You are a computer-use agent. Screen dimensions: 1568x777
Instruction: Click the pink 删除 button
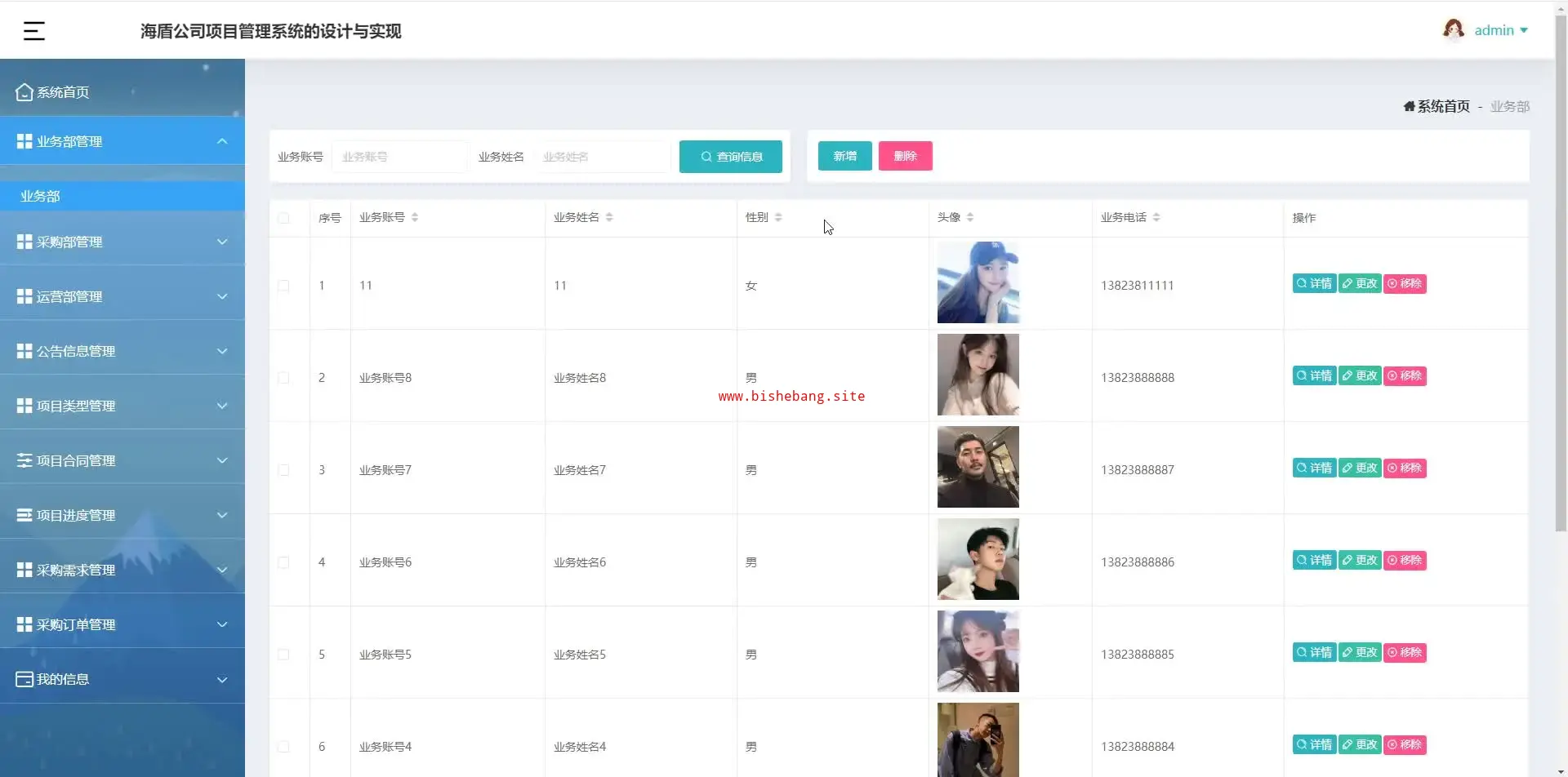point(906,156)
